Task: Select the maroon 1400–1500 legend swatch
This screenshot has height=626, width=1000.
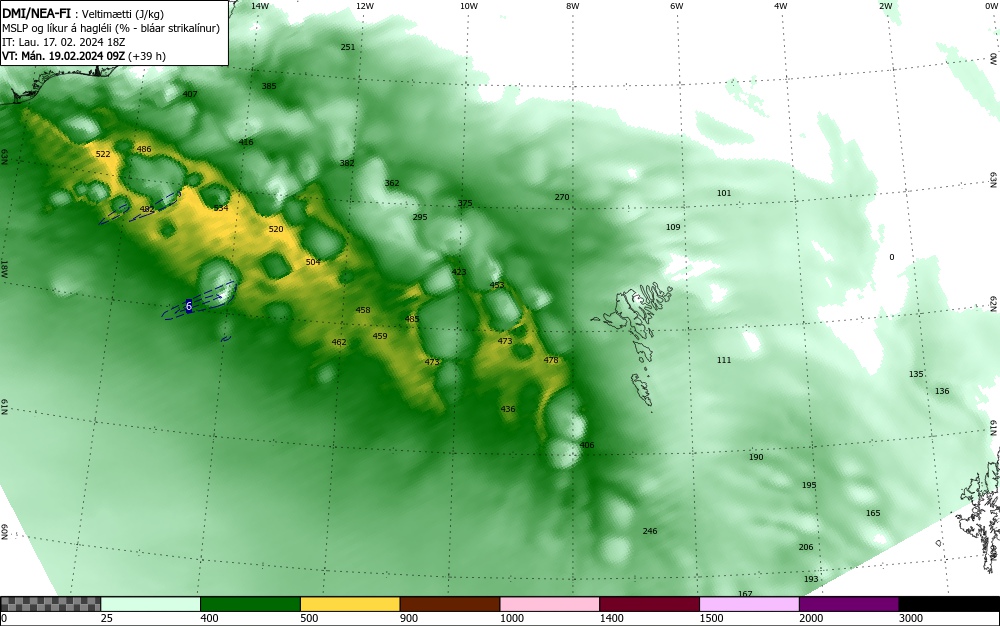Action: coord(649,604)
